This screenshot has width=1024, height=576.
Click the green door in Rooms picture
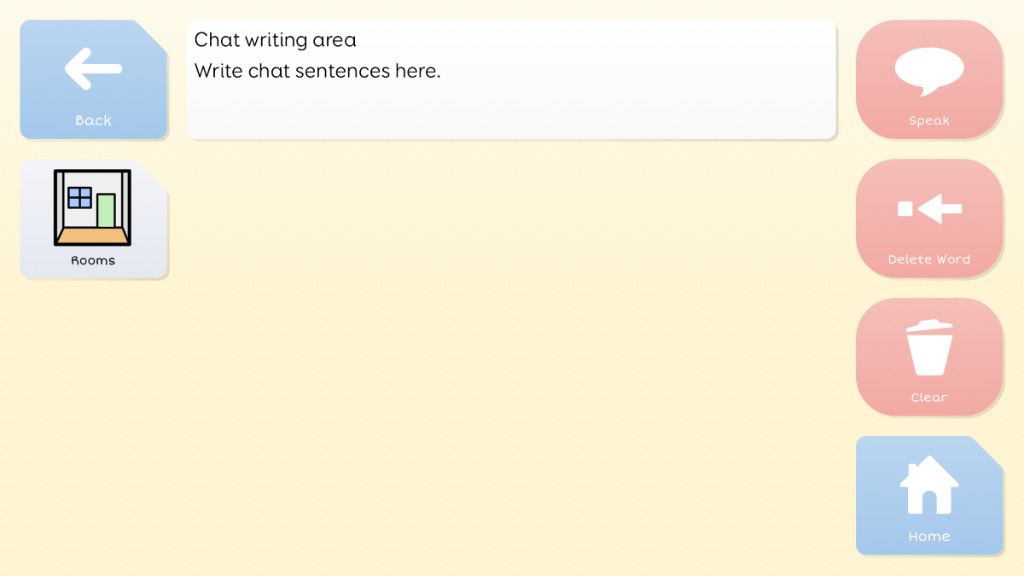point(106,211)
